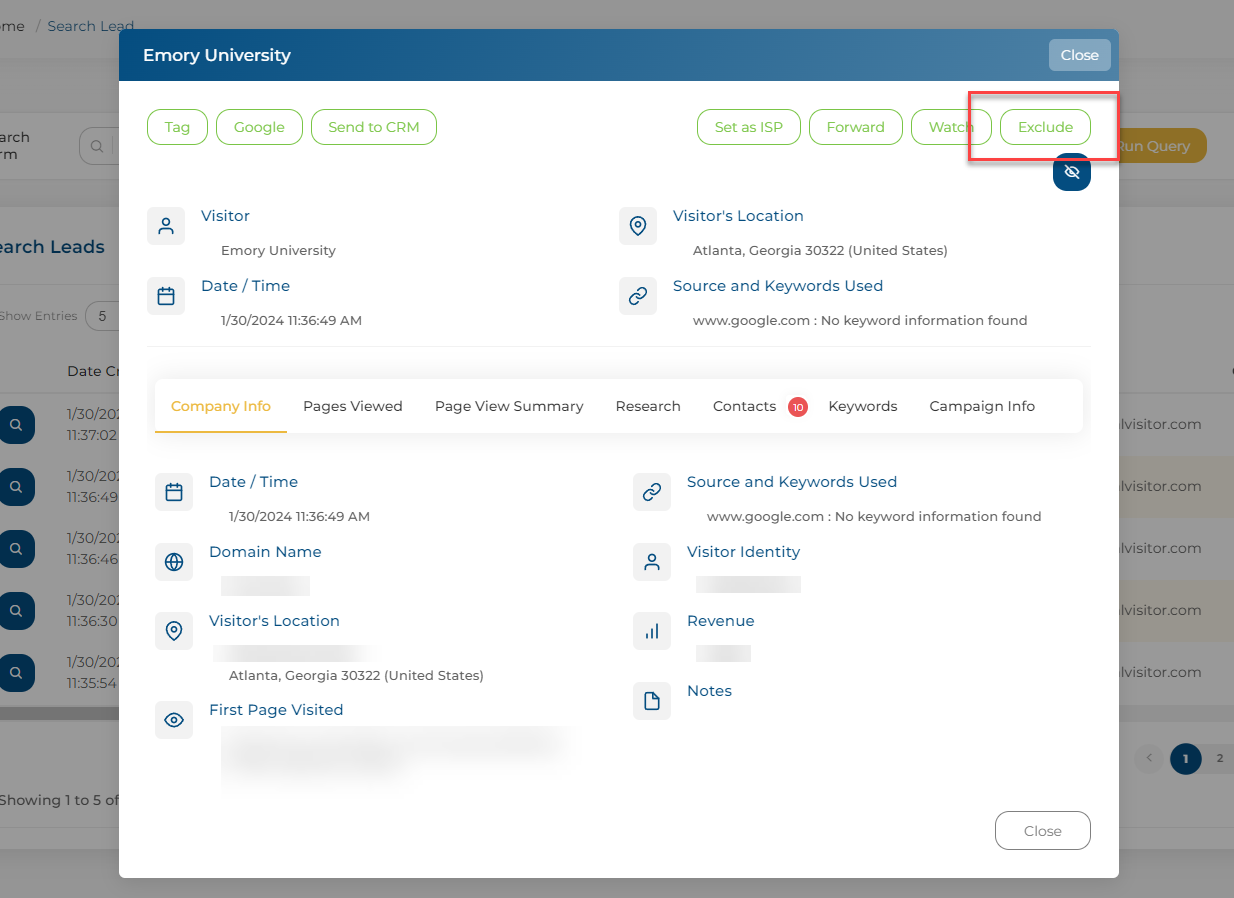Click the Watch button
This screenshot has width=1234, height=898.
[x=951, y=127]
